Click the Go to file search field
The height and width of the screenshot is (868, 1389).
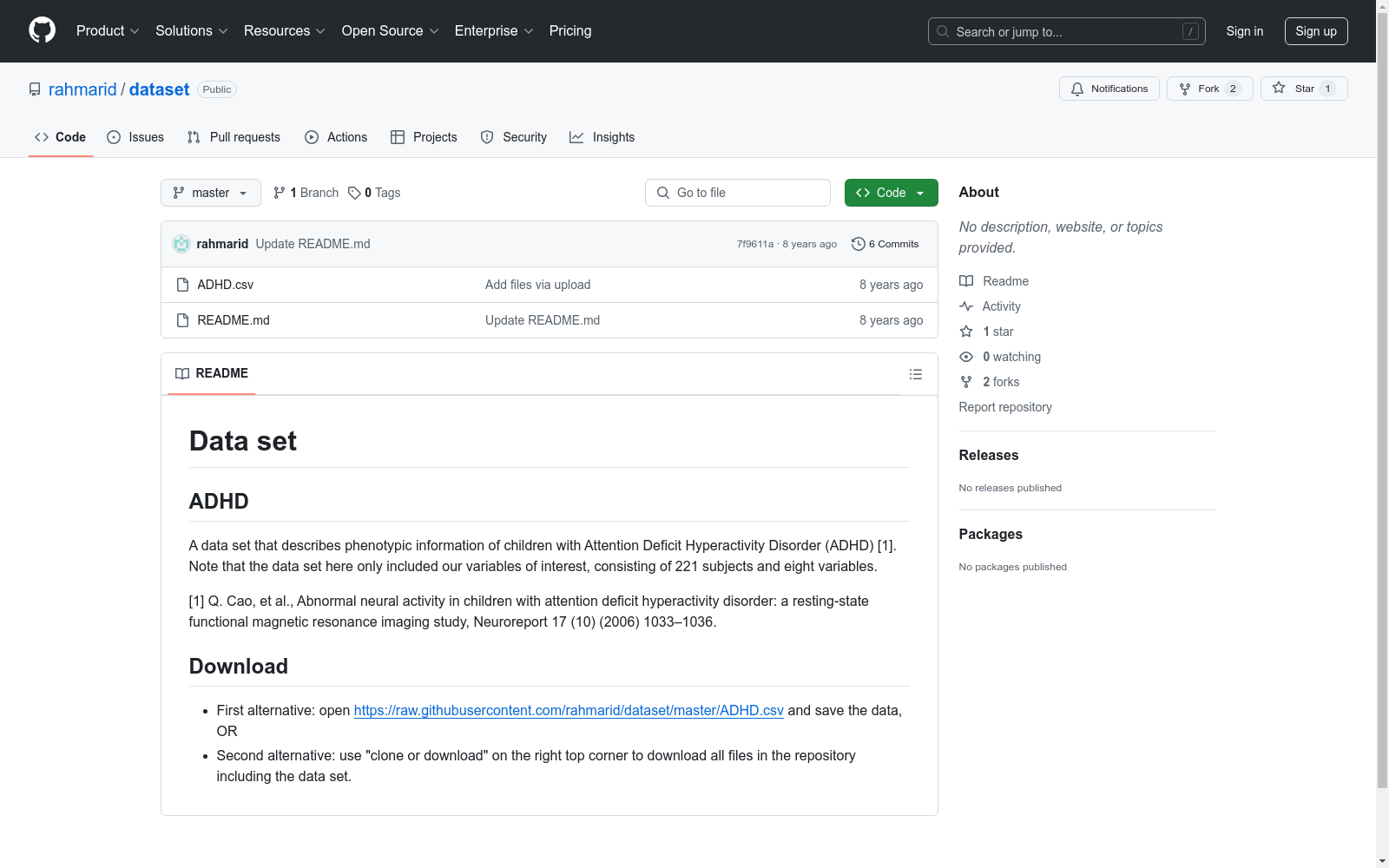tap(738, 193)
